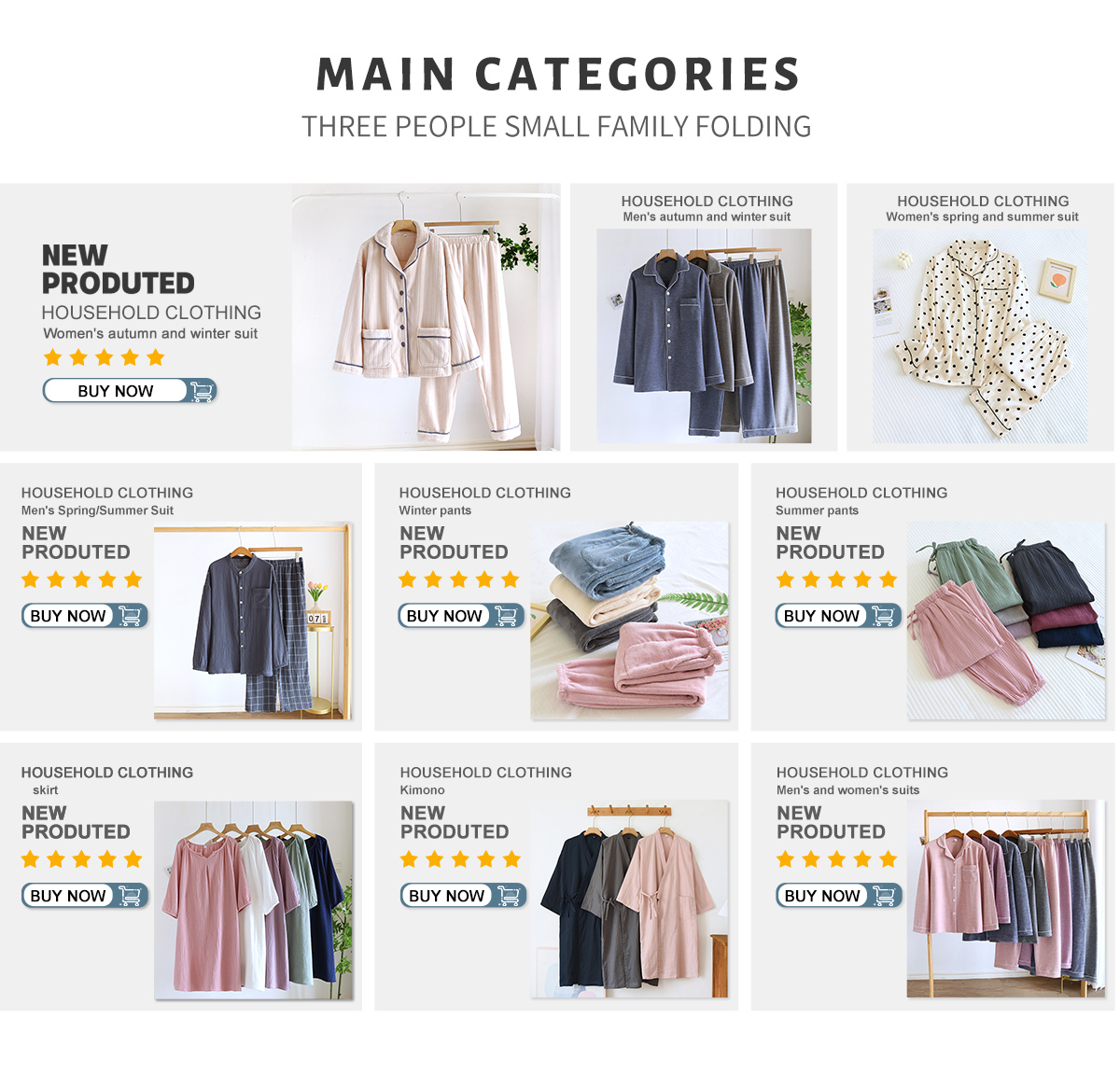The image size is (1120, 1074).
Task: Click star rating under Women's autumn and winter suit
Action: (x=104, y=357)
